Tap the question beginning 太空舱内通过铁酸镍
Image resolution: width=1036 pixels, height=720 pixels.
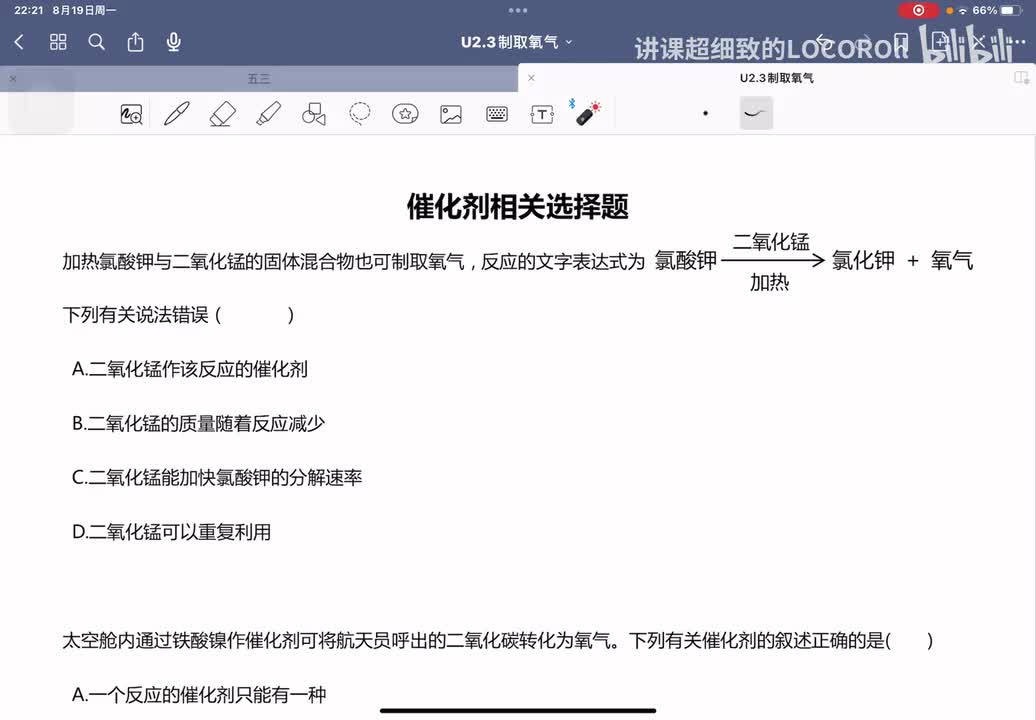(x=498, y=641)
